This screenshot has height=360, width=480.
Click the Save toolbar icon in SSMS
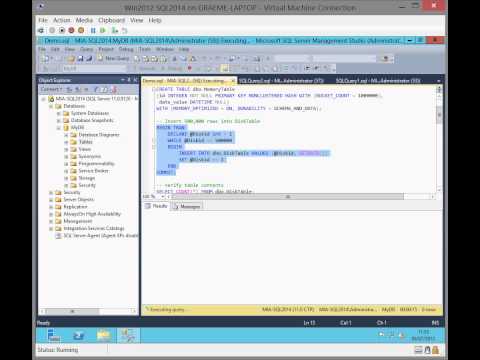pyautogui.click(x=80, y=59)
